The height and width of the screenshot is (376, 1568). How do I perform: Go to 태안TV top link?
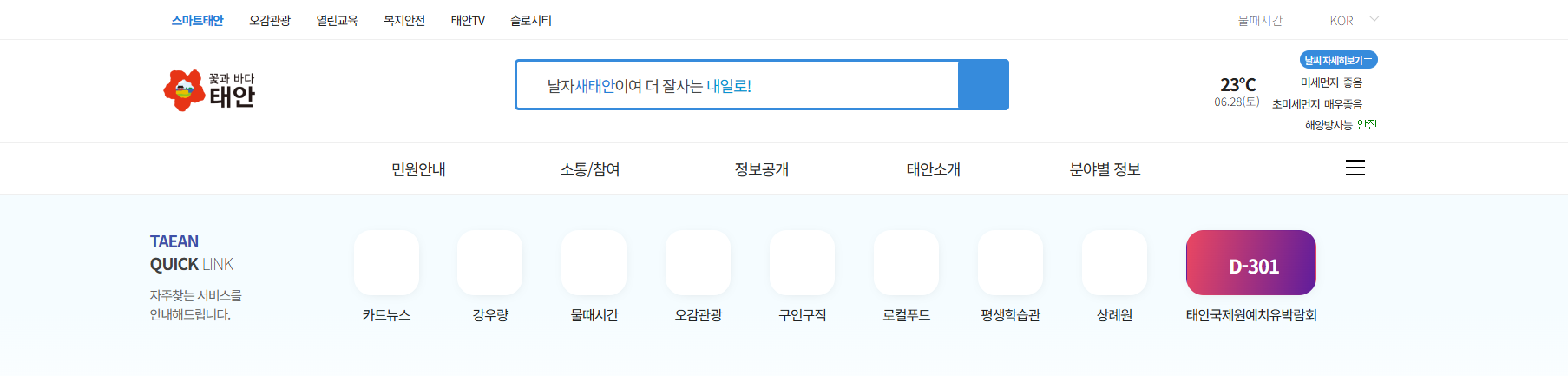[x=468, y=20]
